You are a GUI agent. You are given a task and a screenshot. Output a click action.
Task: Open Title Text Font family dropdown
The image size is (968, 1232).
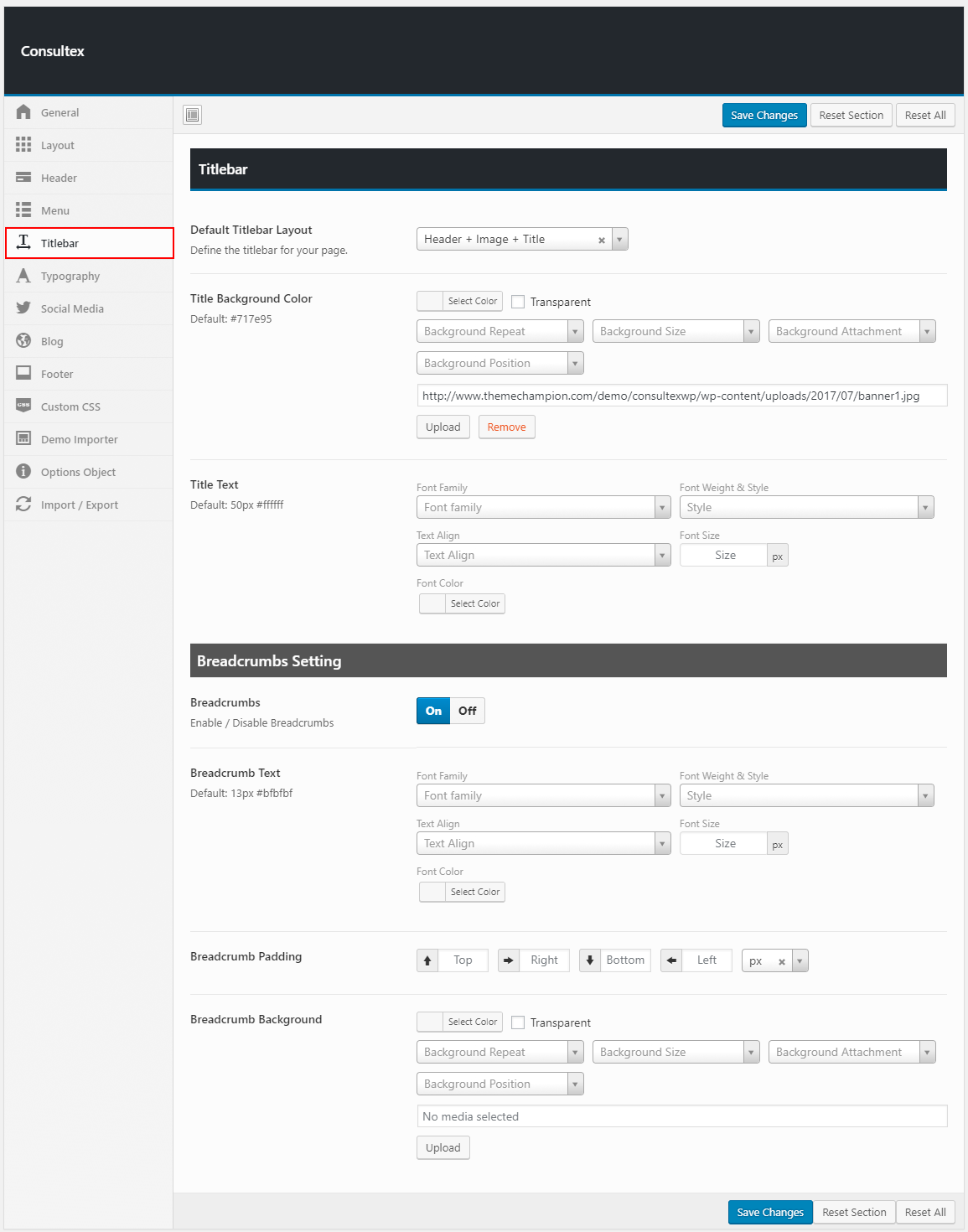point(543,508)
